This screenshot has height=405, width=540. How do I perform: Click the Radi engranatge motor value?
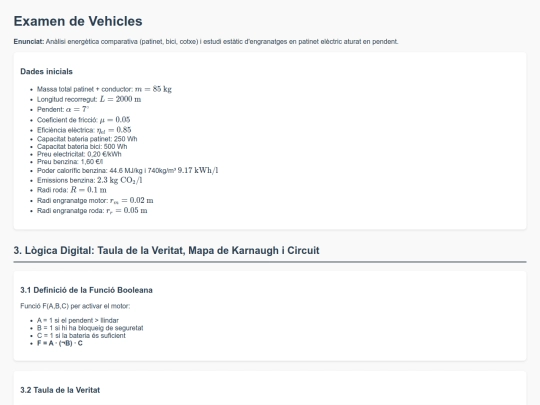pos(95,200)
